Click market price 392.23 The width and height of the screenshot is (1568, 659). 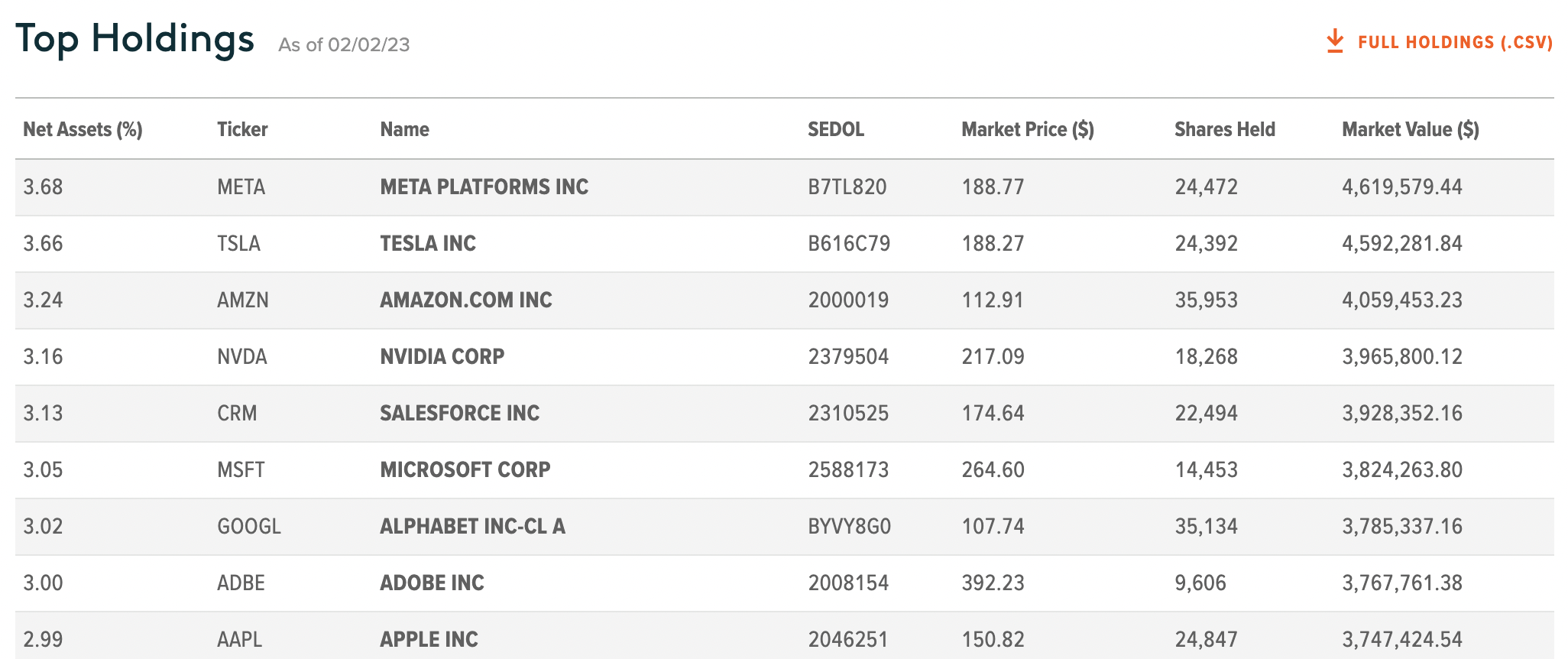pyautogui.click(x=993, y=583)
